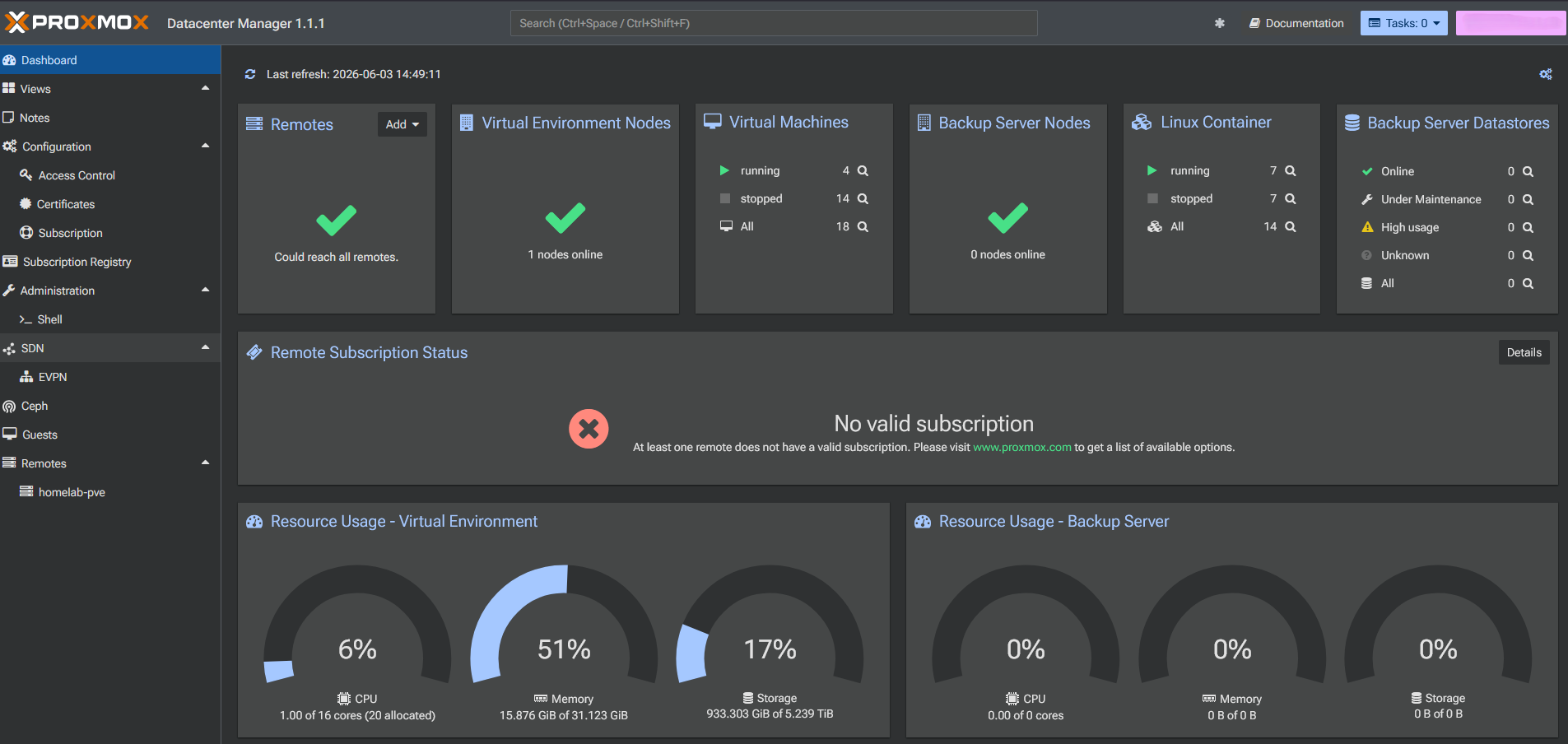Click 'Datacenter Manager 1.1.1' title text
Image resolution: width=1568 pixels, height=744 pixels.
coord(245,23)
